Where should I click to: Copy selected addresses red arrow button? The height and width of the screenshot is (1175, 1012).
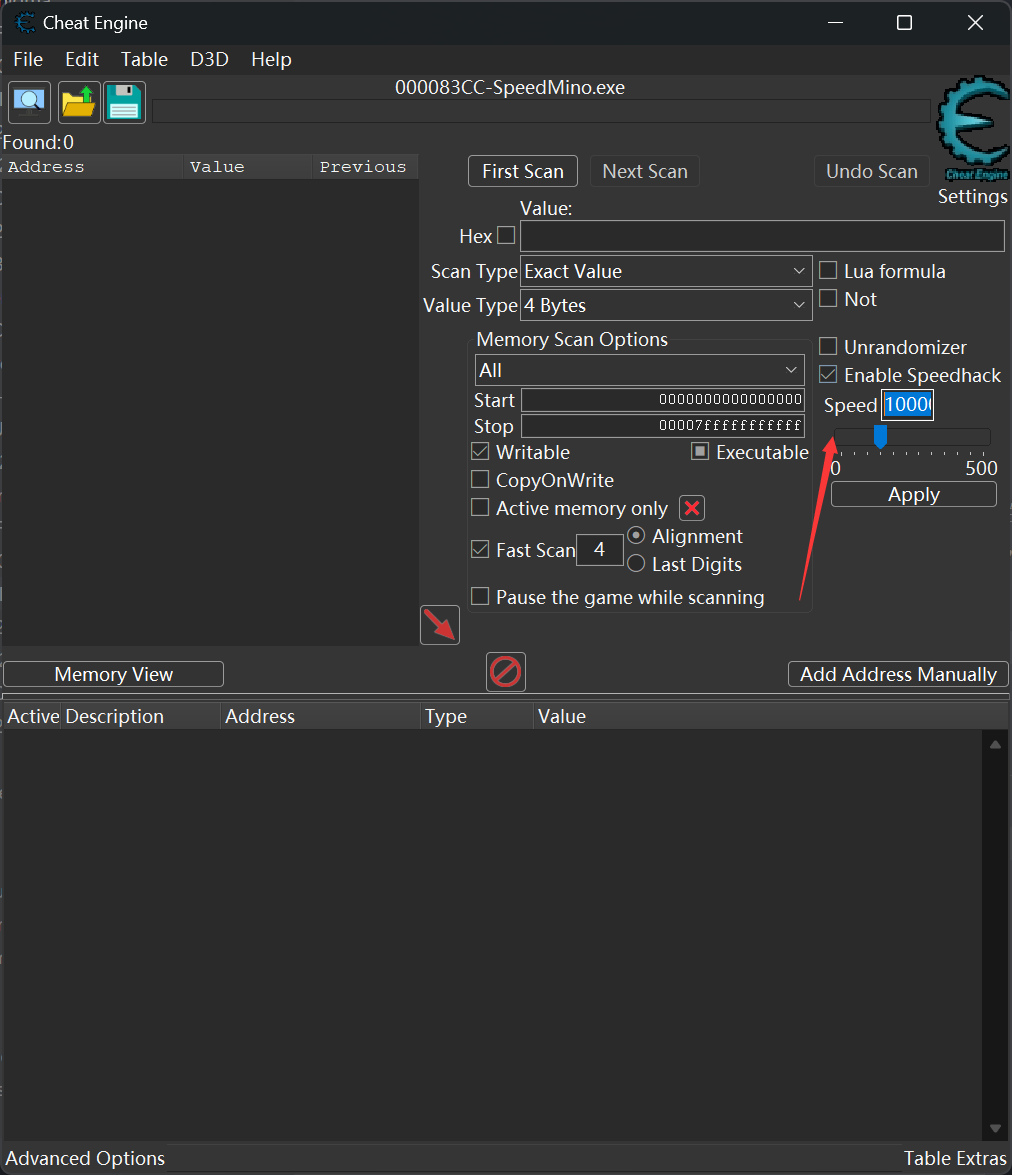440,625
